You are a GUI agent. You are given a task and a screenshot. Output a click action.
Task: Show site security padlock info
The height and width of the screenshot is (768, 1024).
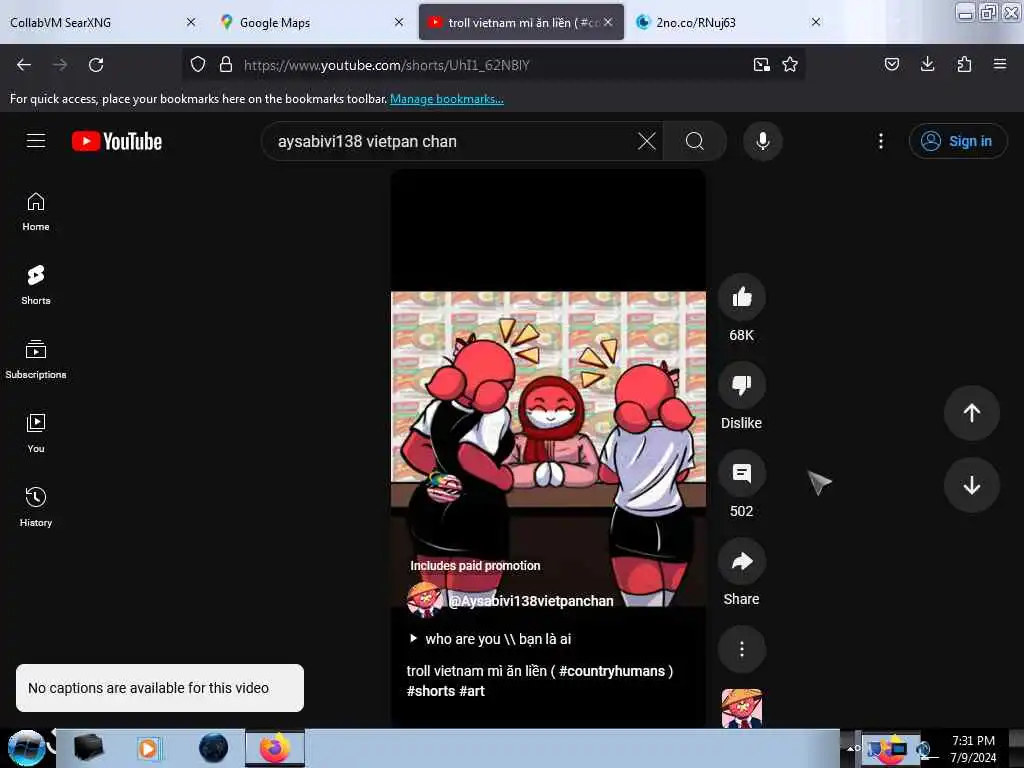226,65
